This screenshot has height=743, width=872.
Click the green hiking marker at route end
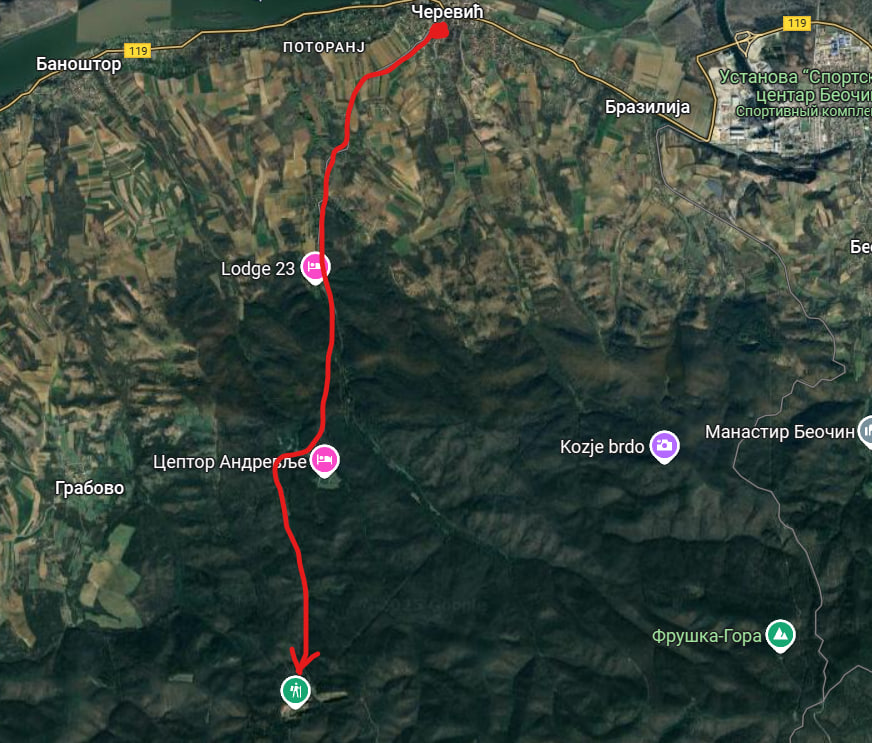pos(295,691)
